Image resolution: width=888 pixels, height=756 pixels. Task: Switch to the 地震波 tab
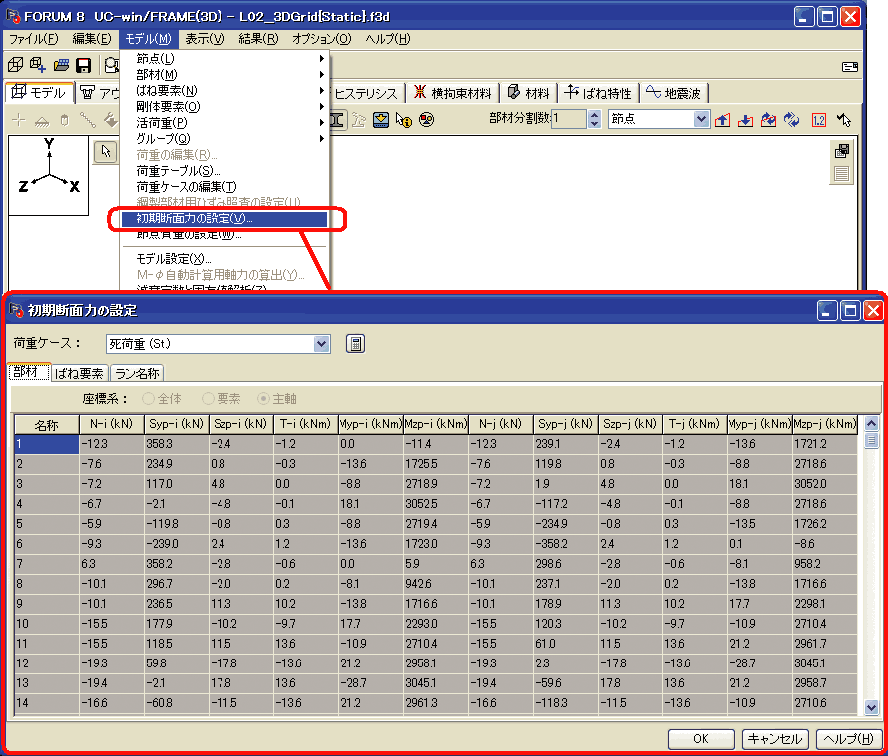674,93
